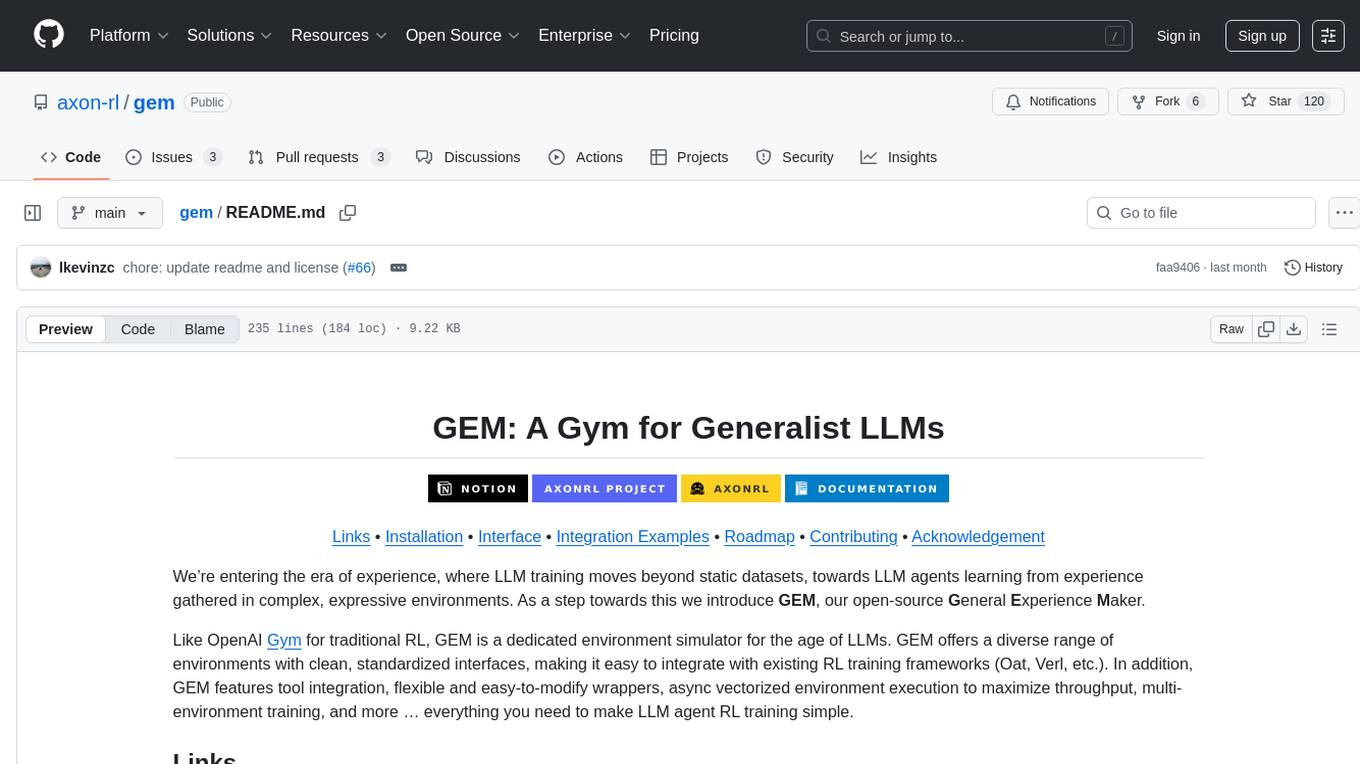This screenshot has height=764, width=1360.
Task: Jump to Integration Examples section
Action: point(633,536)
